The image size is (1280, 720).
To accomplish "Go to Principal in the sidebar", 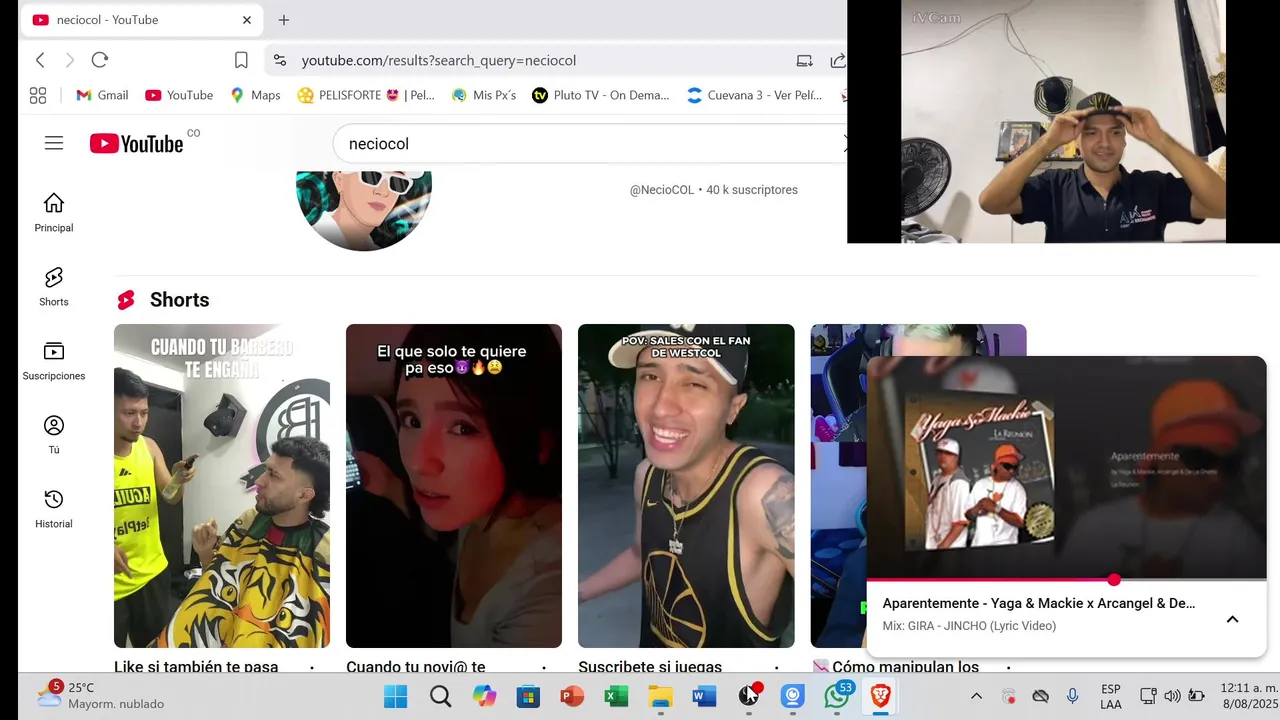I will pyautogui.click(x=54, y=213).
